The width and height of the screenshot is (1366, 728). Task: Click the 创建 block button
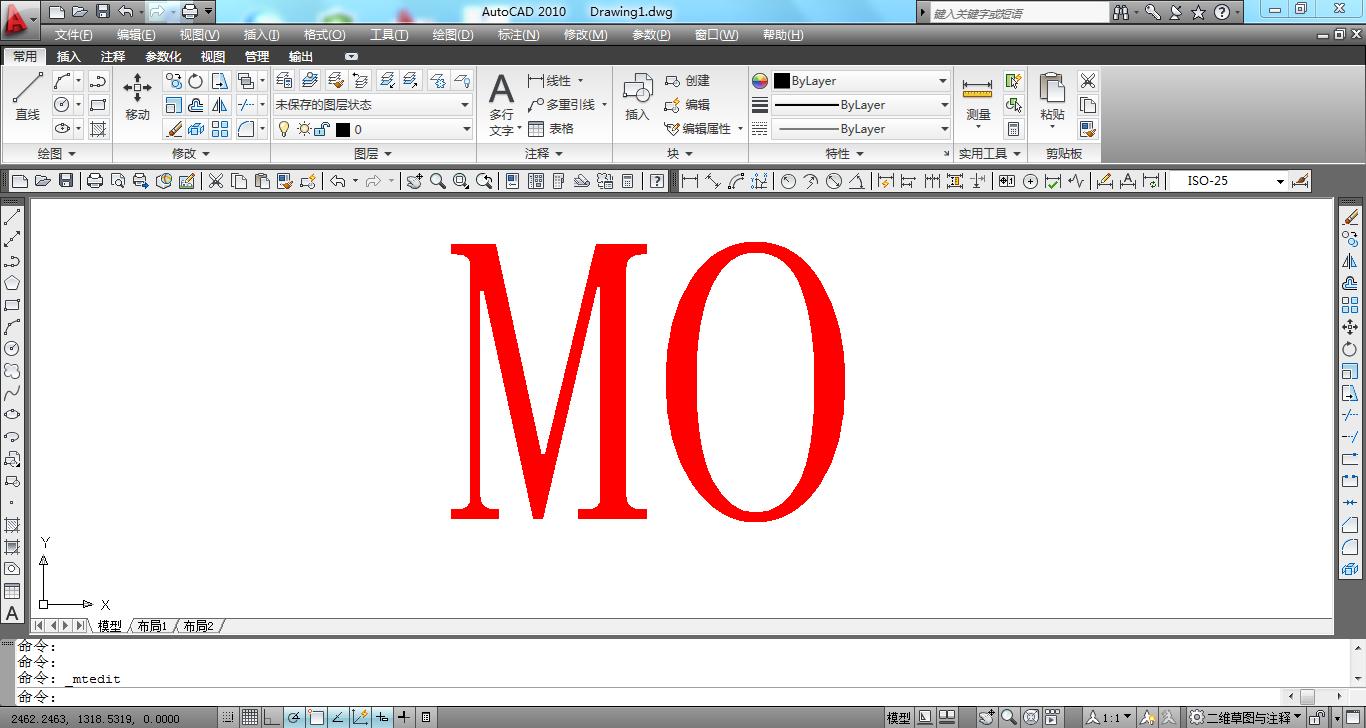coord(687,81)
